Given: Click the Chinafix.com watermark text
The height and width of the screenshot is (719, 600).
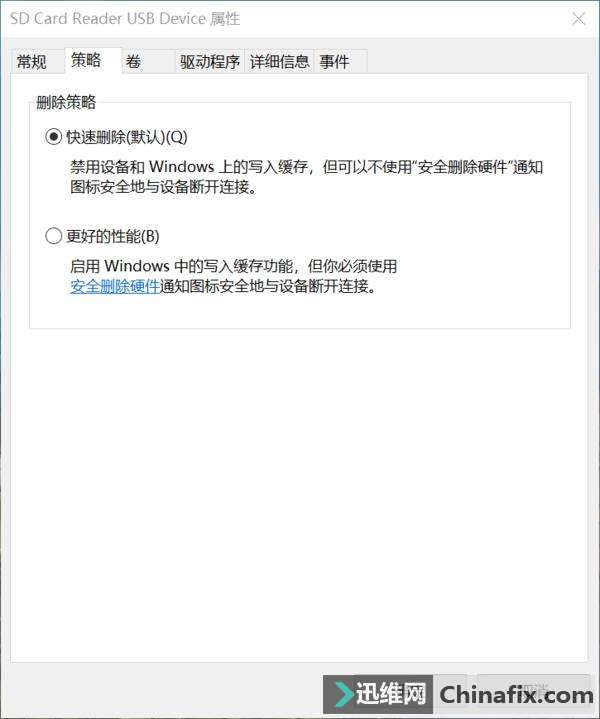Looking at the screenshot, I should [517, 695].
